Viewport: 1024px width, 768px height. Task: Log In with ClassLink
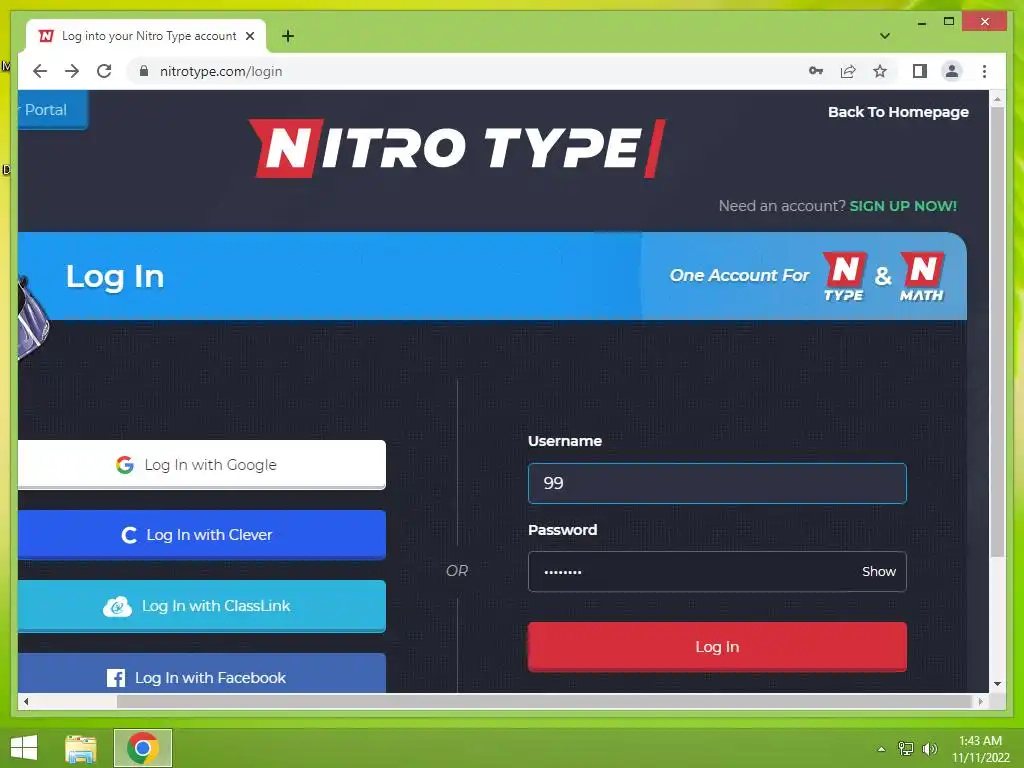pos(202,606)
